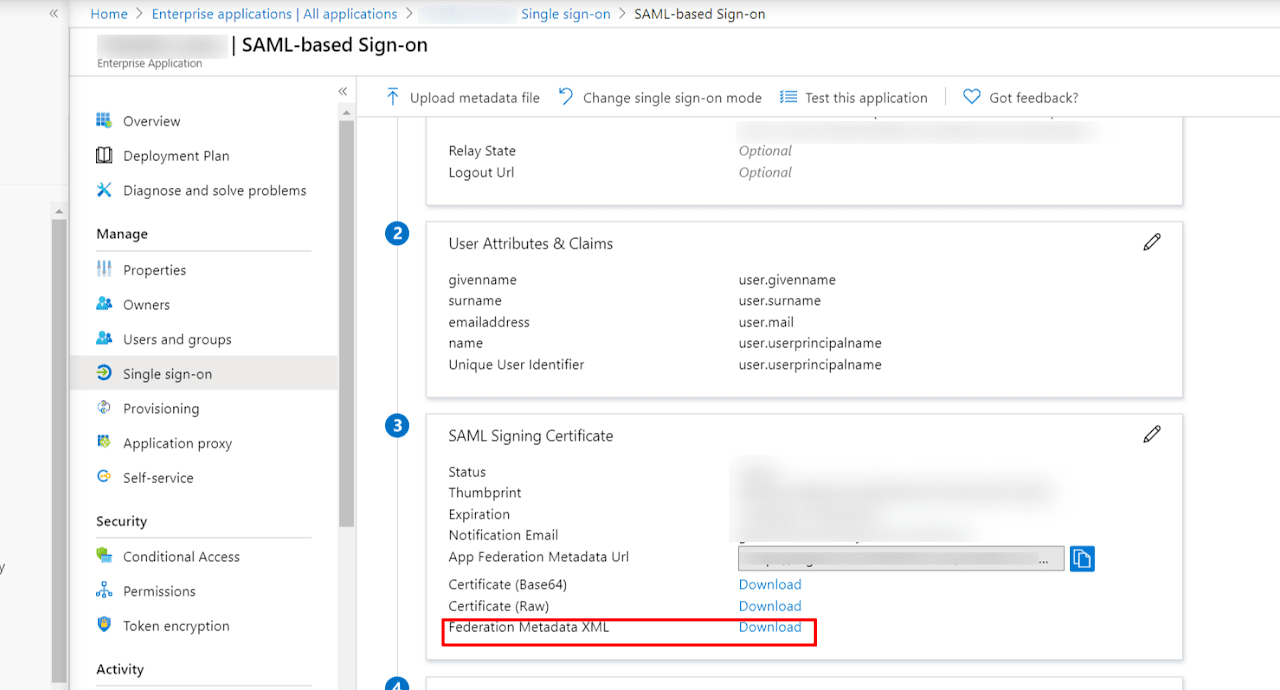1280x690 pixels.
Task: Click the Overview icon in the sidebar
Action: click(104, 121)
